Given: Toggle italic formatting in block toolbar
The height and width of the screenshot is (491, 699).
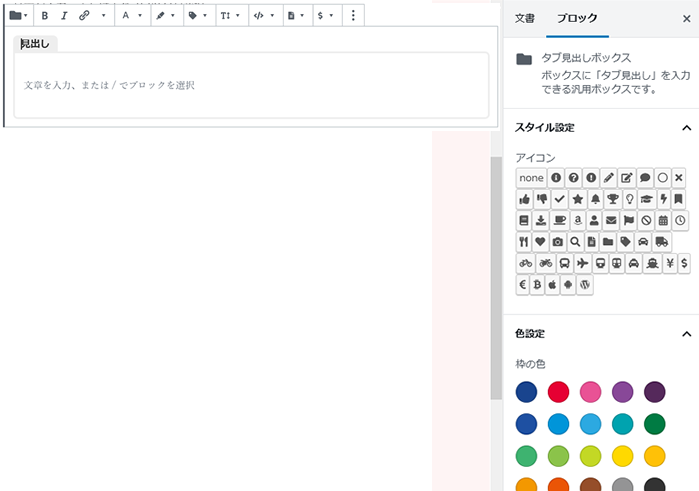Looking at the screenshot, I should pos(64,16).
